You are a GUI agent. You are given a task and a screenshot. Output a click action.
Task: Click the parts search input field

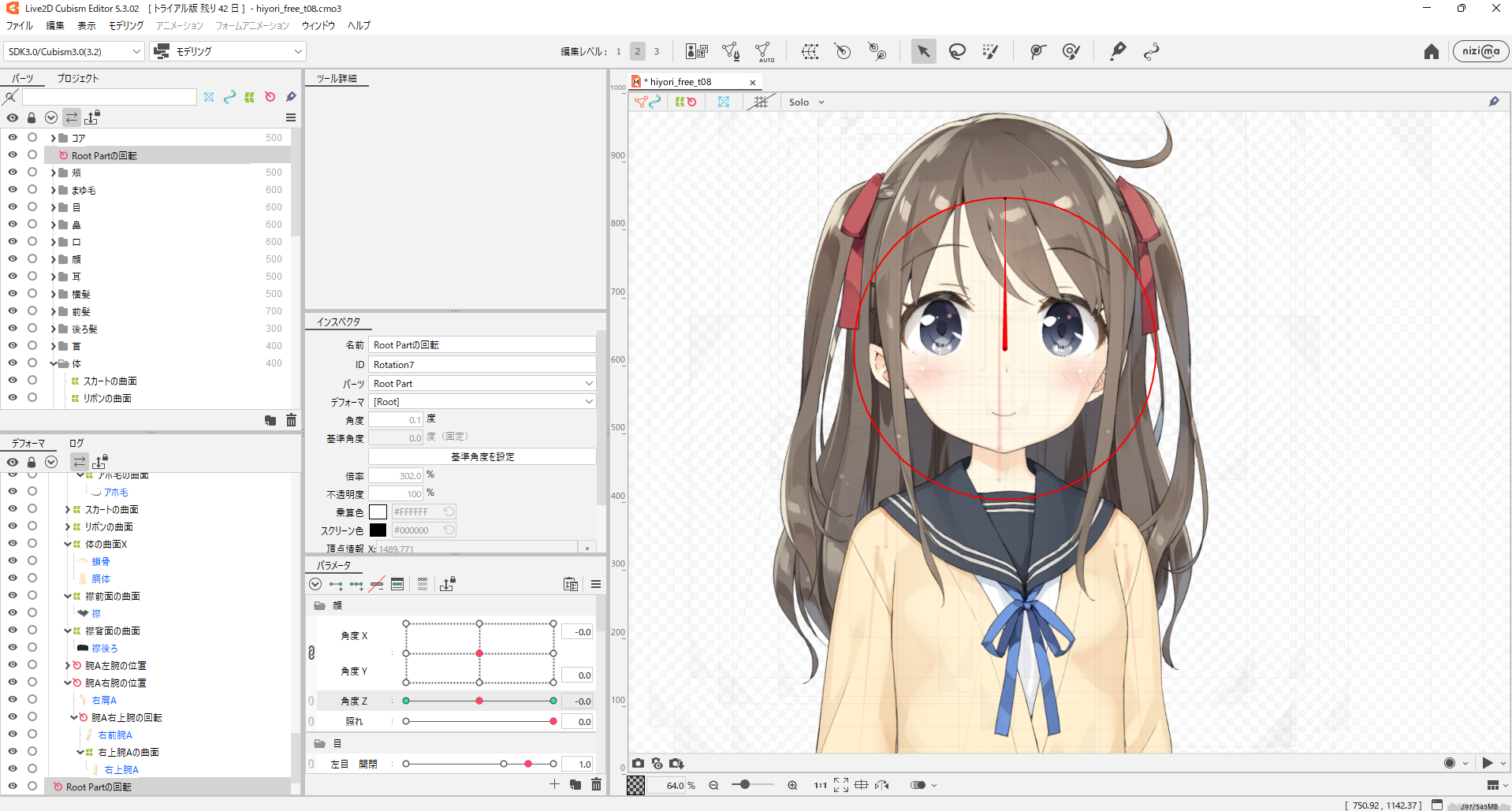click(x=110, y=97)
